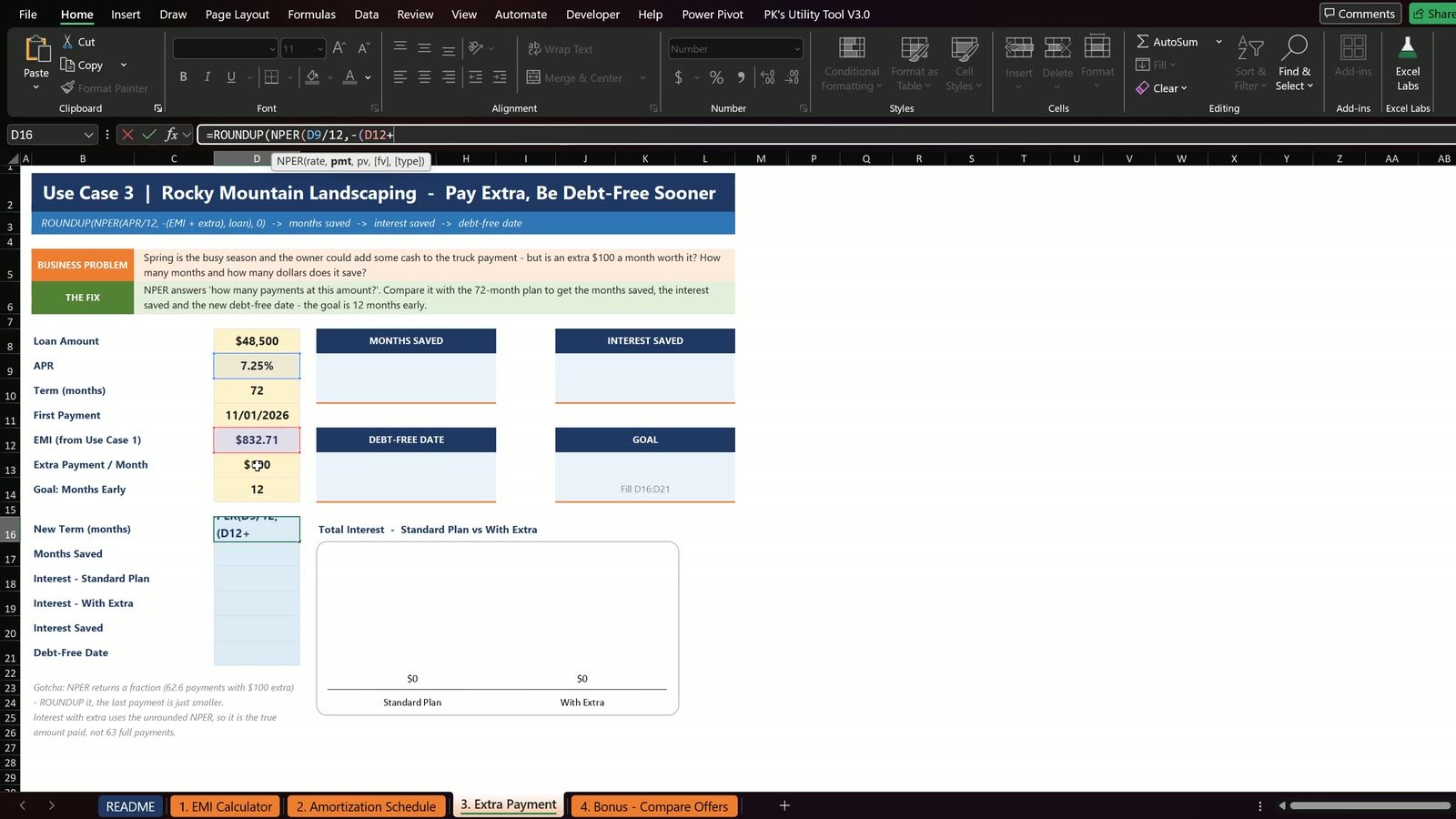Open the Excel Labs flask icon

[x=1408, y=48]
